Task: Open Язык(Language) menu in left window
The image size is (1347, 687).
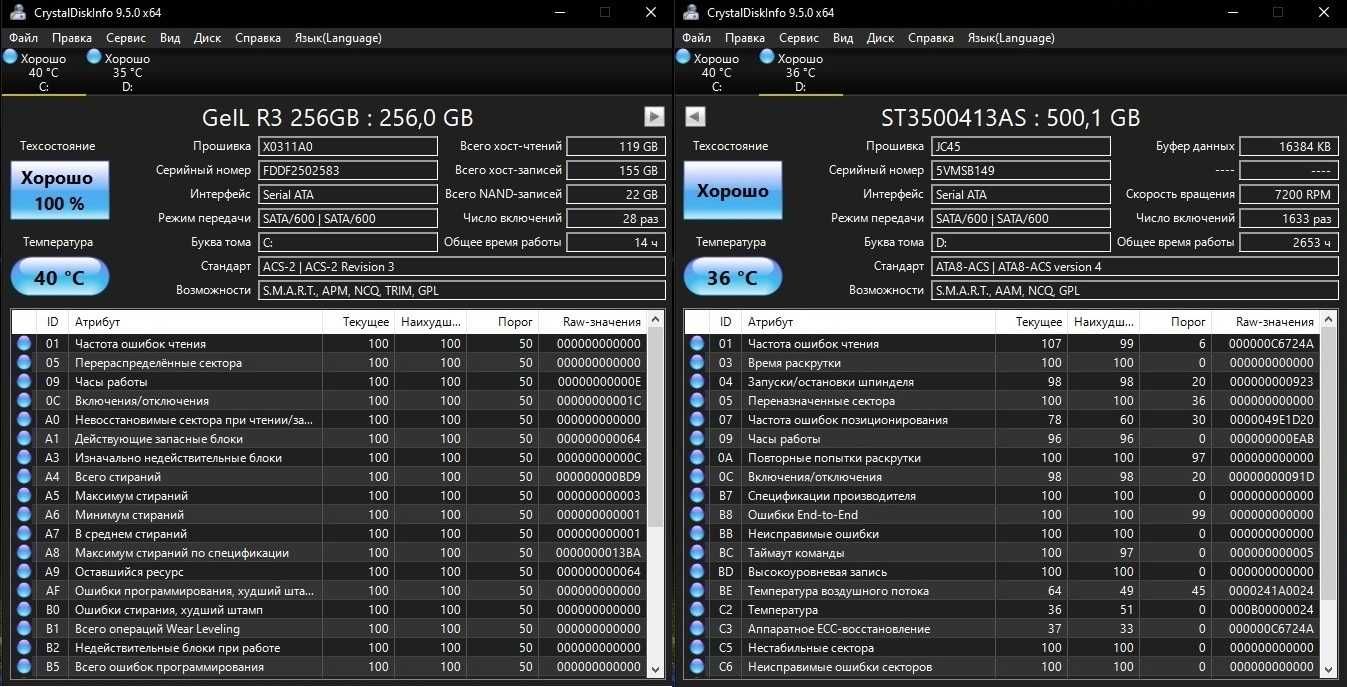Action: pyautogui.click(x=338, y=38)
